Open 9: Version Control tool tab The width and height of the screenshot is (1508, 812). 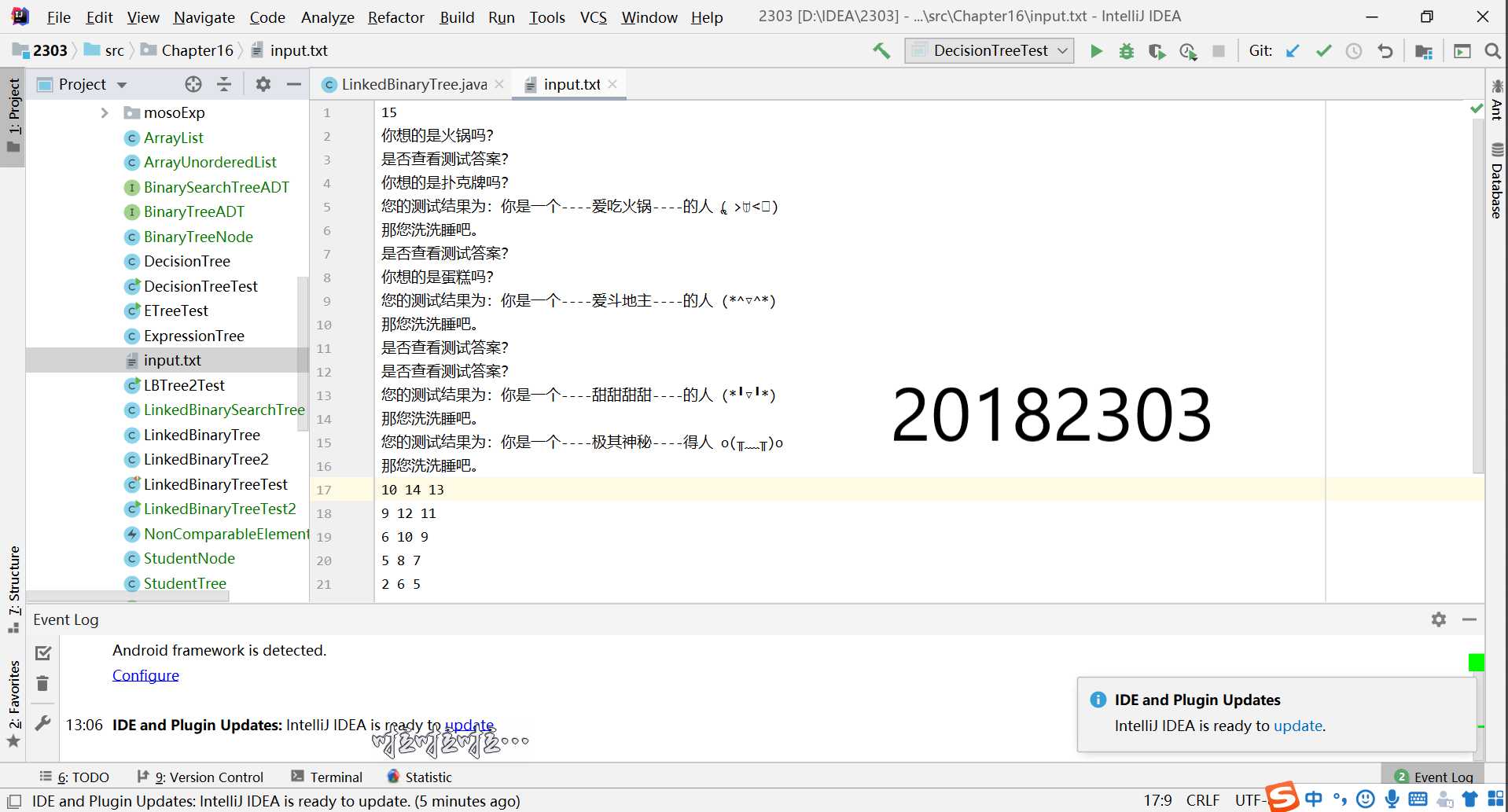200,777
